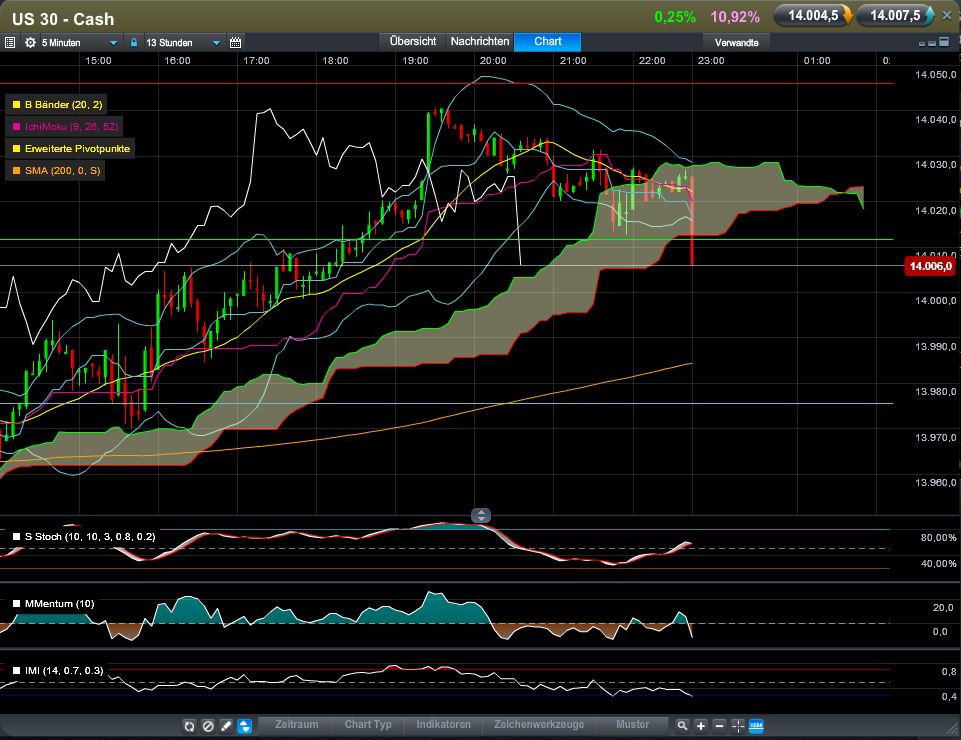The height and width of the screenshot is (740, 961).
Task: Click yellow swatch beside Erweiterte Pivotpunkte
Action: (17, 148)
